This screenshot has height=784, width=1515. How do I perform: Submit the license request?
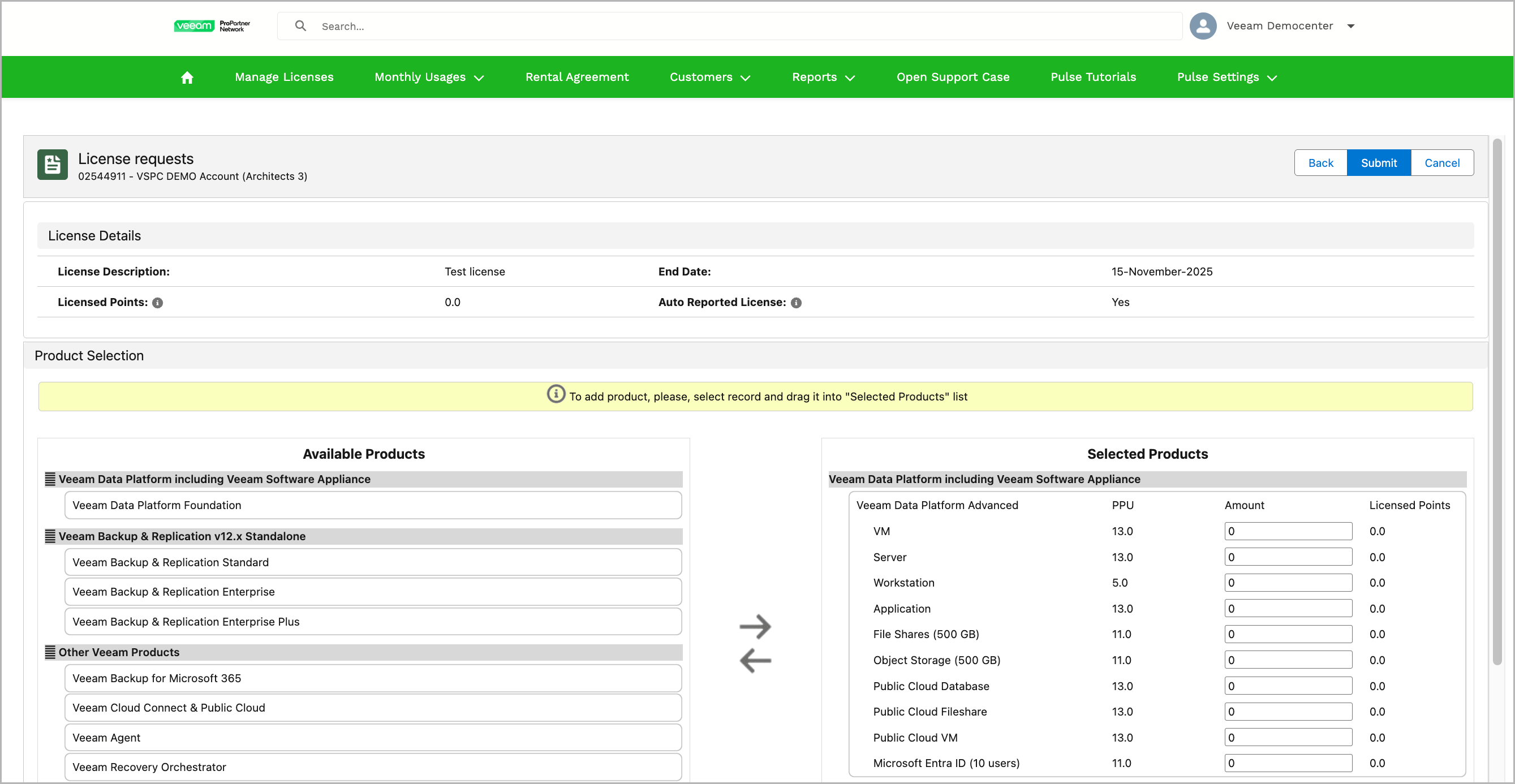click(1379, 163)
